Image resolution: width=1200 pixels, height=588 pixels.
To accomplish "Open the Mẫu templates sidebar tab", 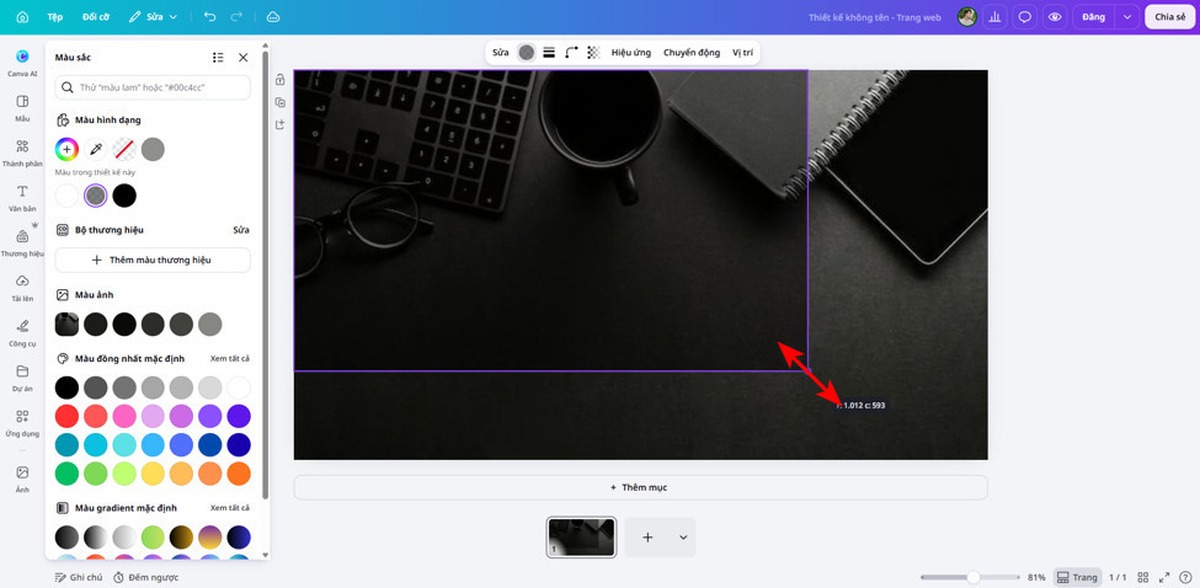I will 22,108.
